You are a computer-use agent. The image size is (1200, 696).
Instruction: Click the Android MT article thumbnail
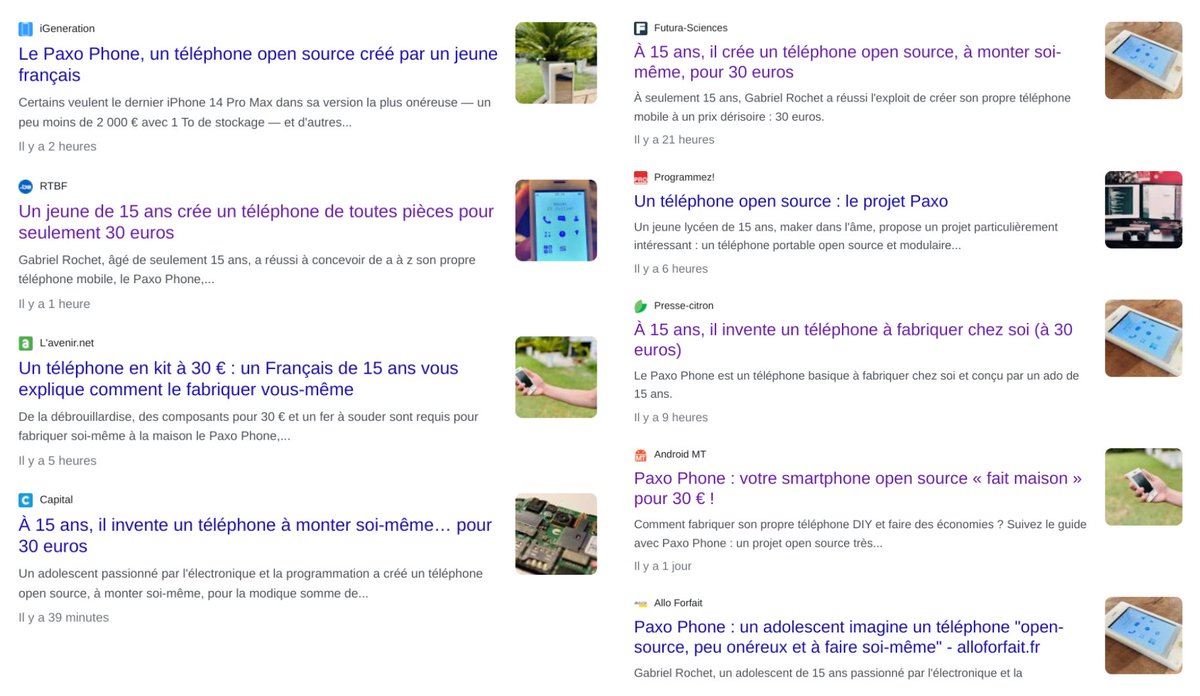tap(1143, 487)
